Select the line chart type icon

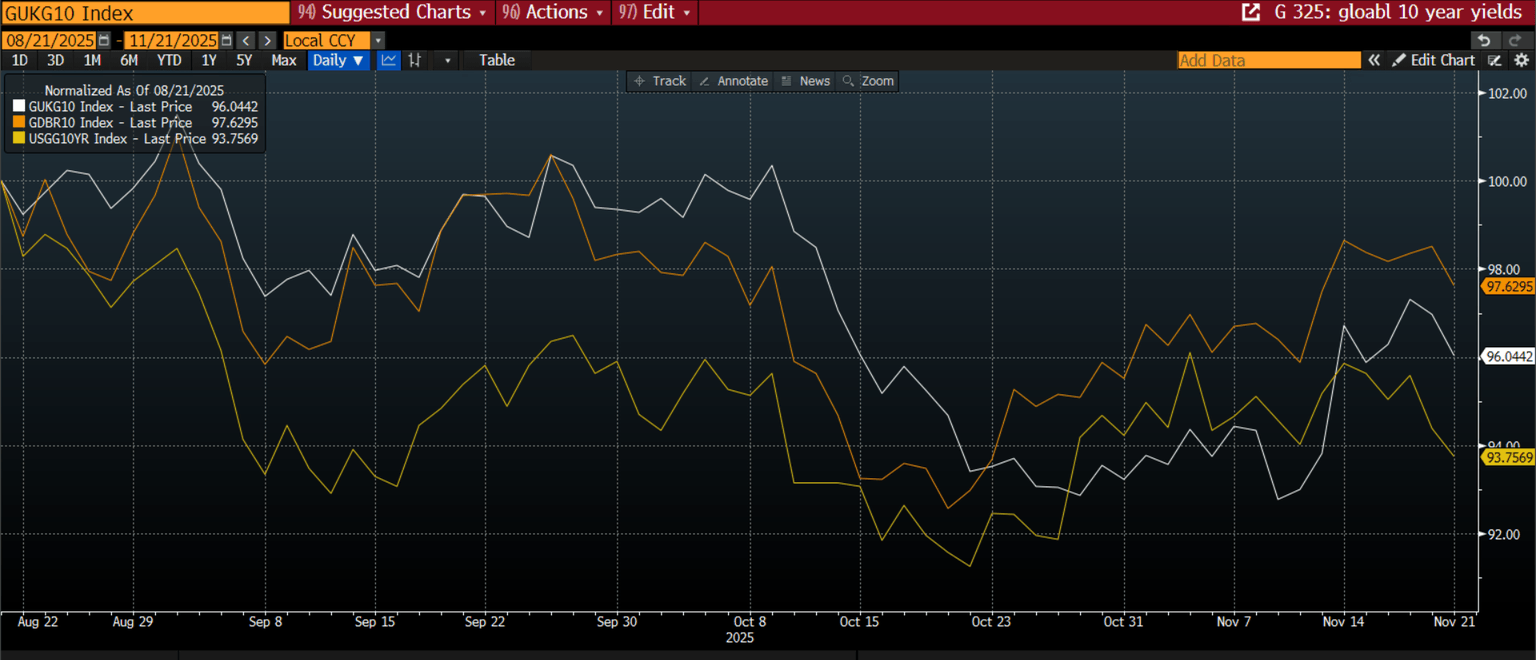coord(389,60)
